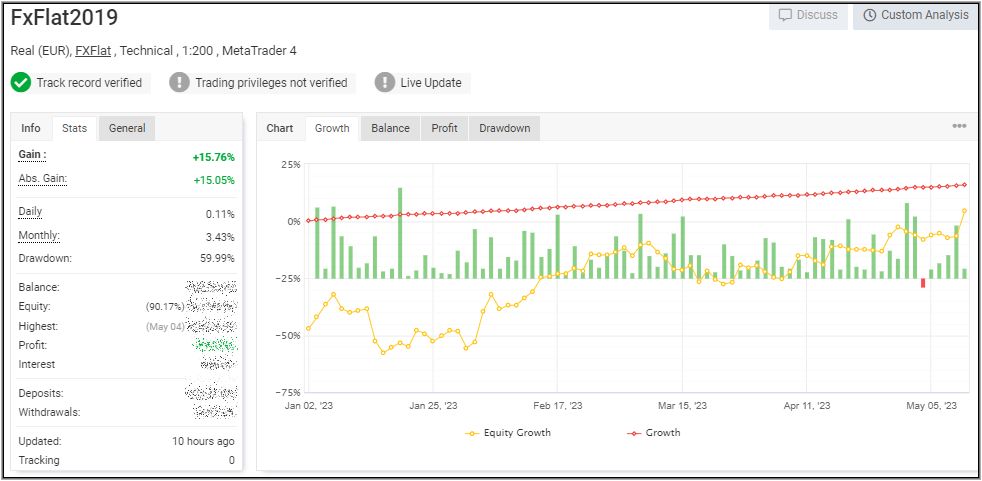Show the Profit chart tab

click(444, 128)
